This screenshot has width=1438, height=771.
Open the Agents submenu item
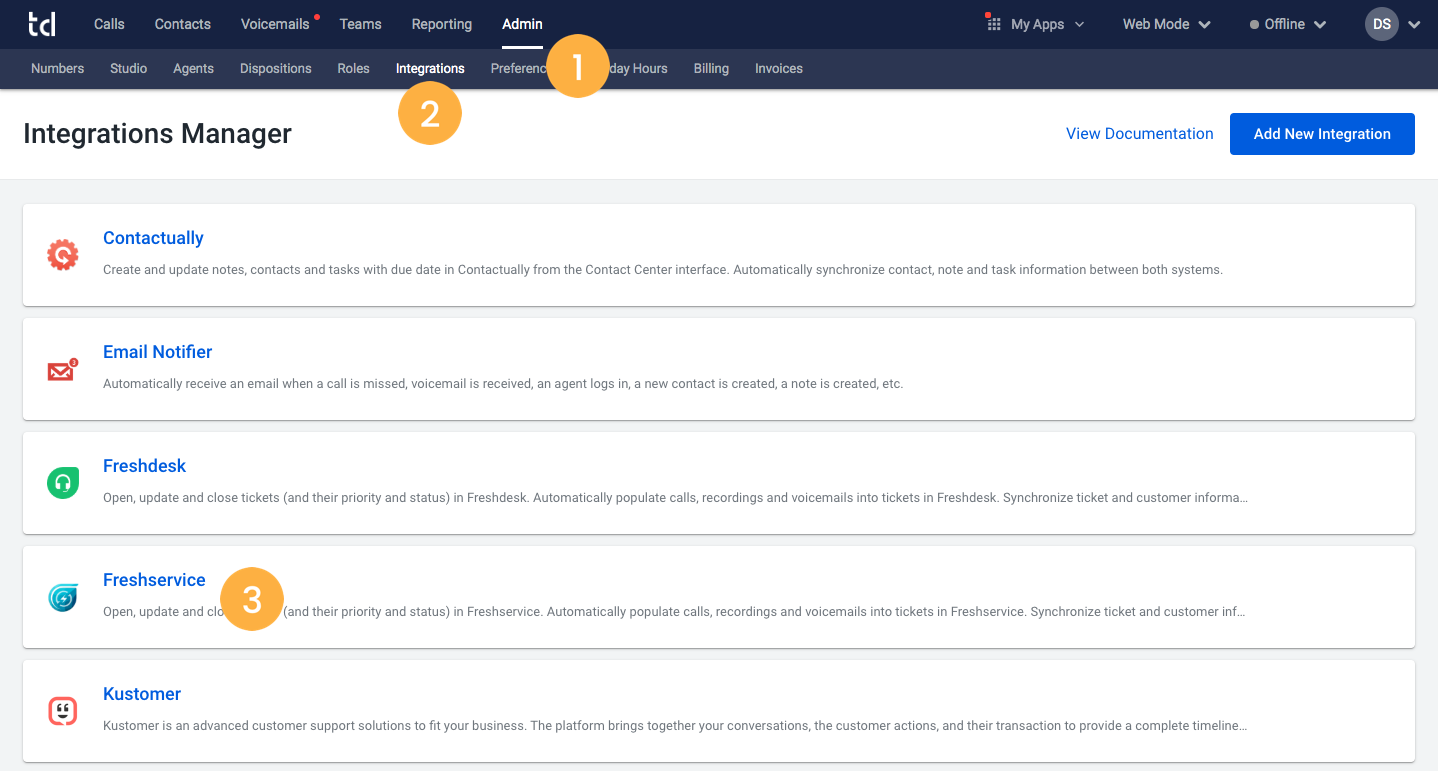tap(193, 68)
